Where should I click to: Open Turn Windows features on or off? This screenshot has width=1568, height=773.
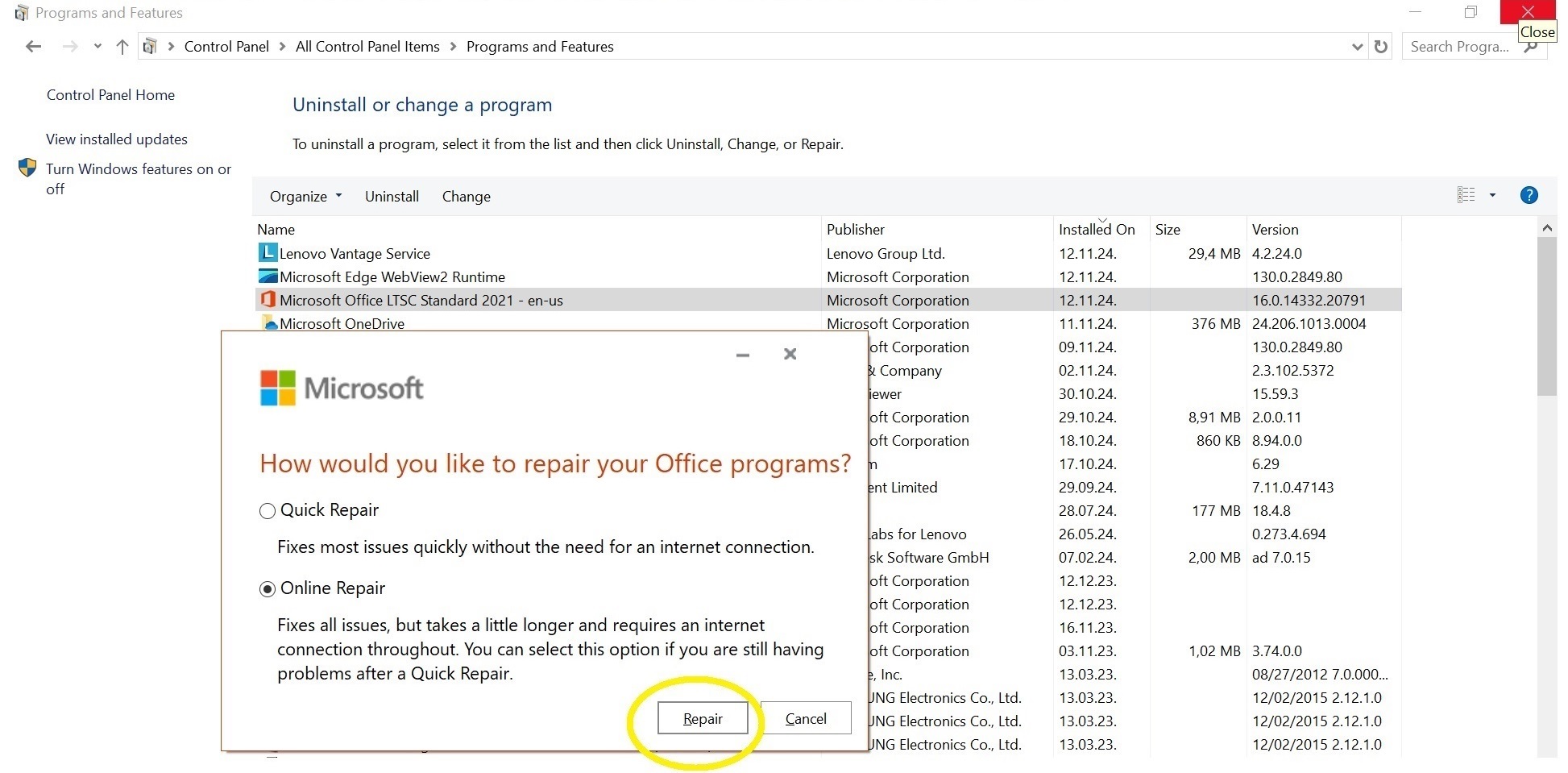[138, 179]
